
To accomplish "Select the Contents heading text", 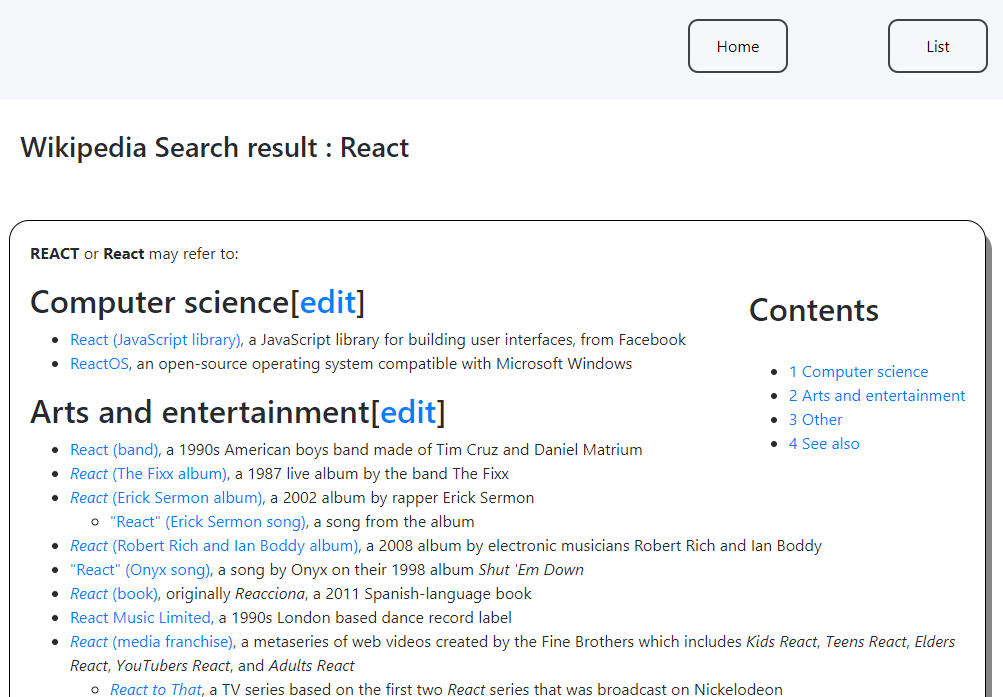I will click(x=814, y=311).
